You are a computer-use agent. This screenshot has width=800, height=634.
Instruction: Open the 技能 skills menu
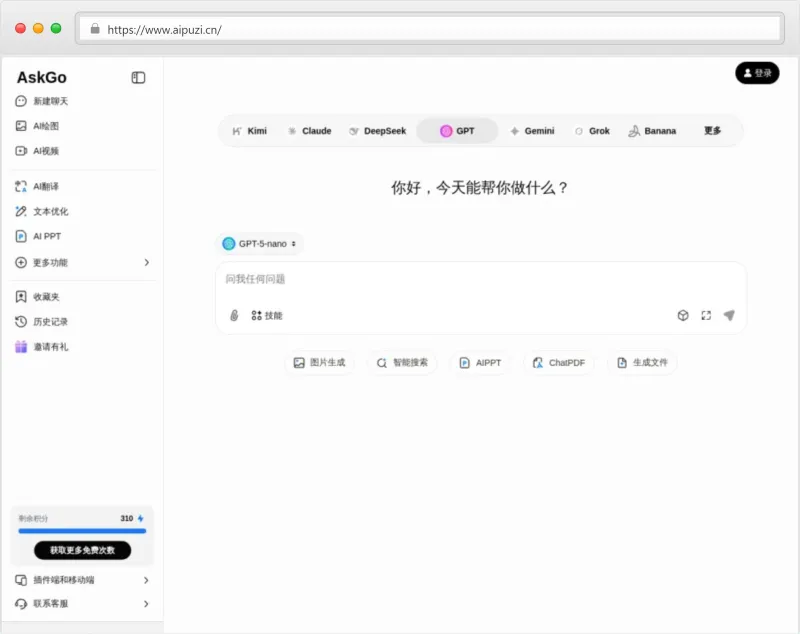[x=267, y=316]
